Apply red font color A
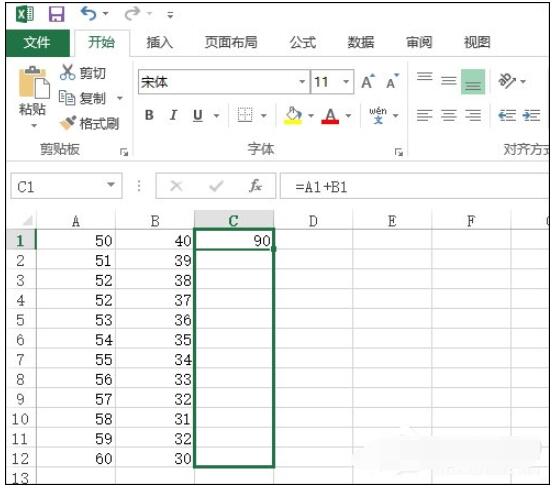Screen dimensions: 553x488 tap(330, 116)
